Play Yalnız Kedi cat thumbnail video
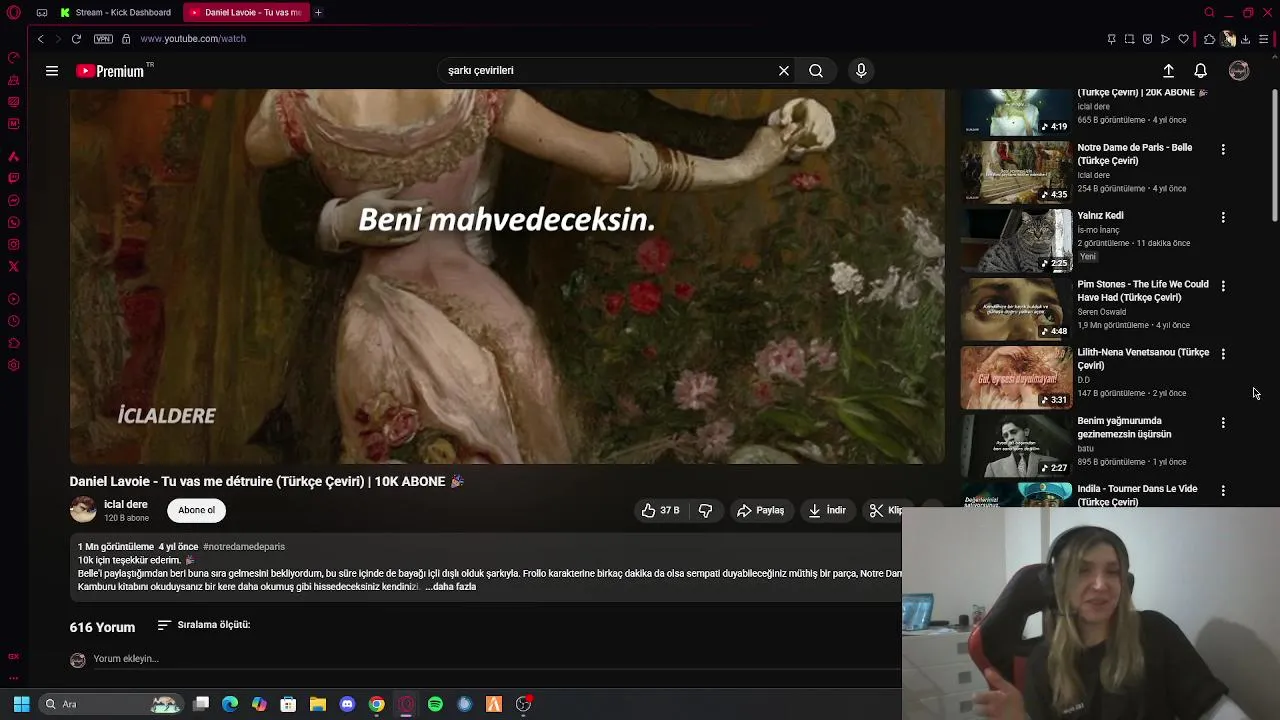 point(1016,241)
